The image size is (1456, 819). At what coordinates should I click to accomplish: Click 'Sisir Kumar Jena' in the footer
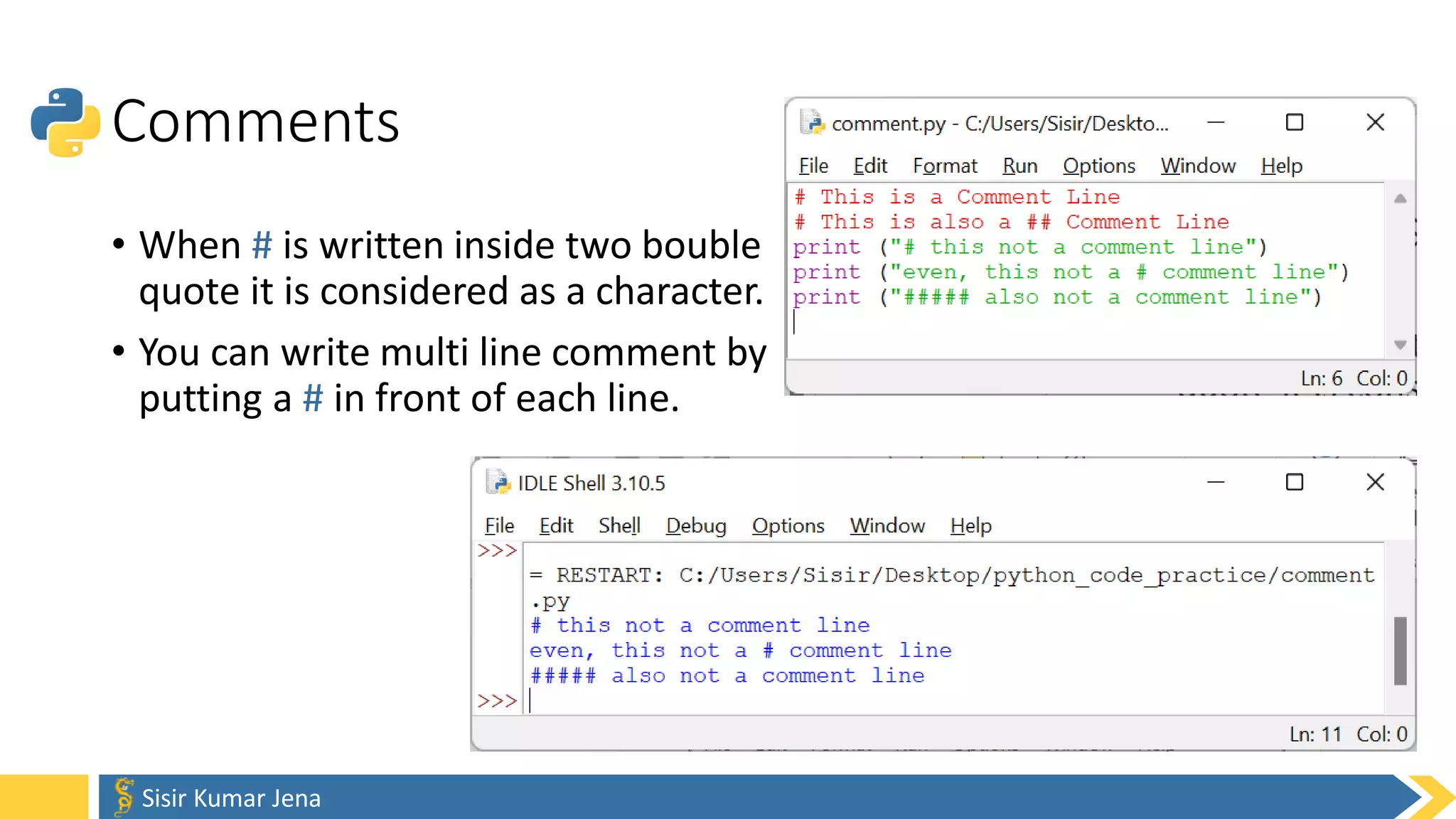(231, 798)
